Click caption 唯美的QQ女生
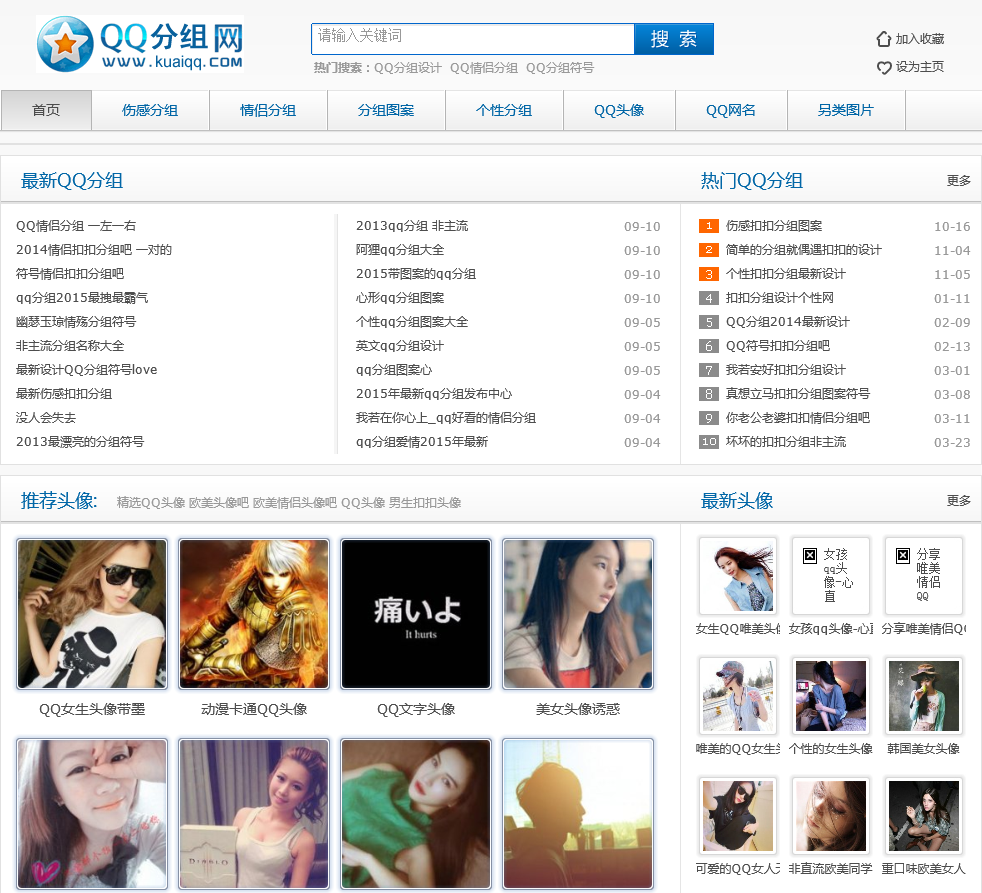This screenshot has width=982, height=893. click(738, 749)
